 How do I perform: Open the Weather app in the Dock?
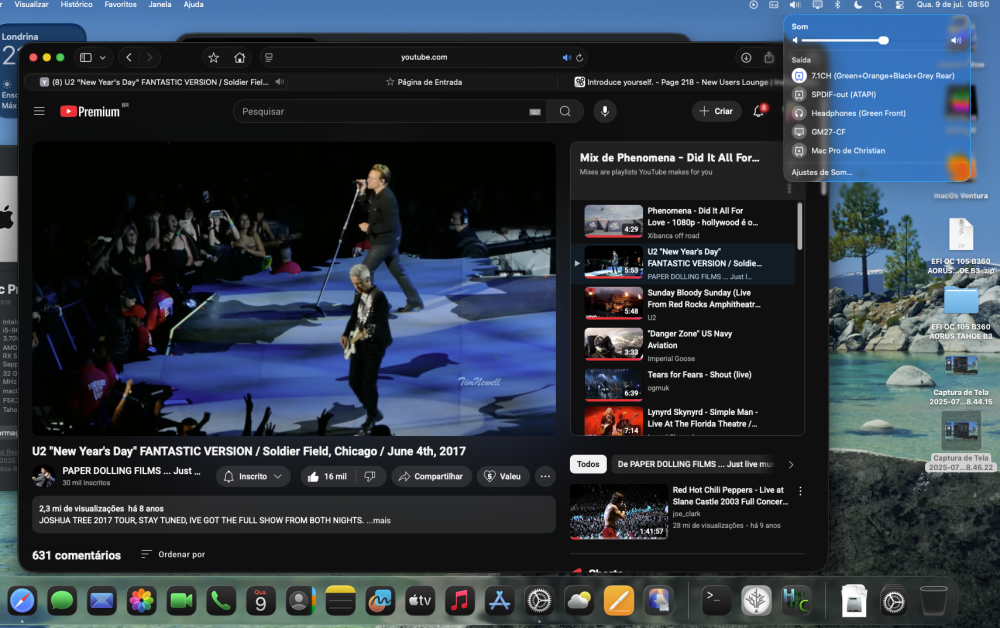click(x=579, y=601)
